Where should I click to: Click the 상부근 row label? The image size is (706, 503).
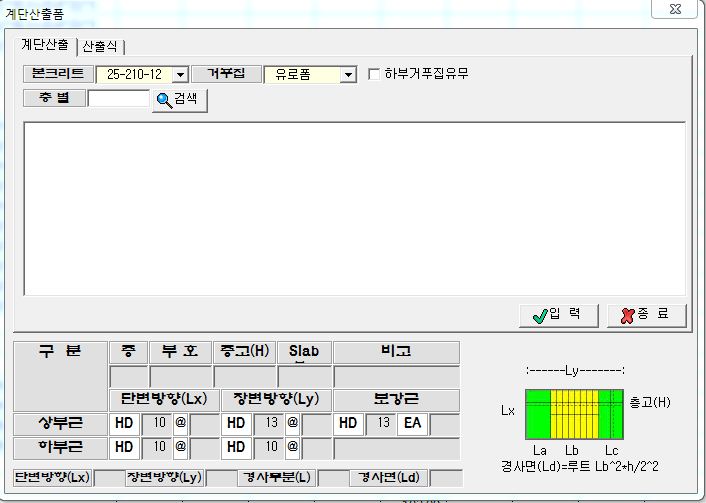(x=60, y=424)
